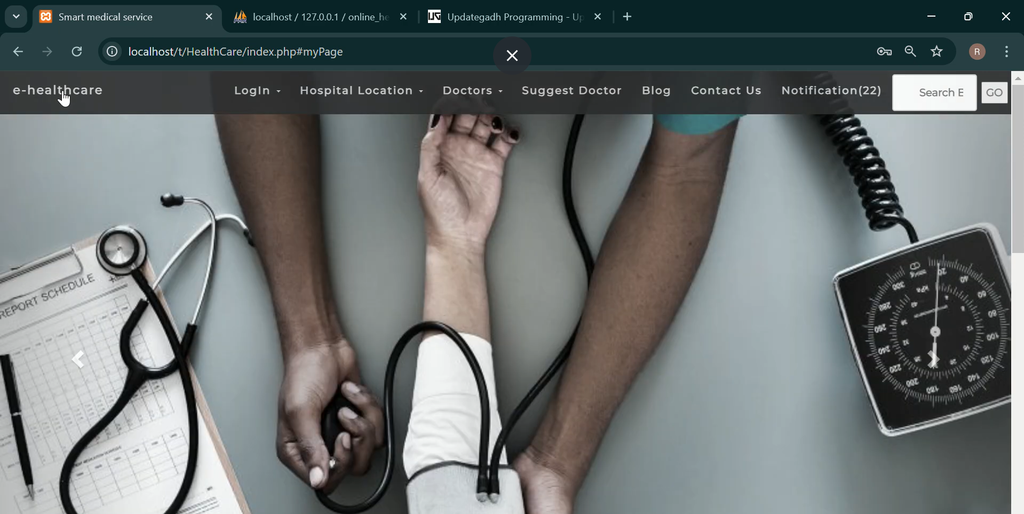Click the GO search button

(x=995, y=93)
